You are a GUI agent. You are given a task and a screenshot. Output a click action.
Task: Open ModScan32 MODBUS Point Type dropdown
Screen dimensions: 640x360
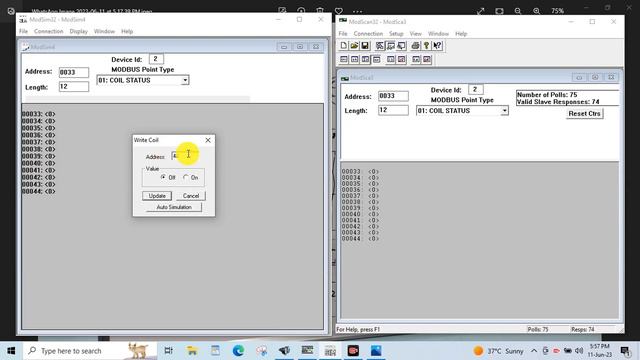(x=504, y=111)
